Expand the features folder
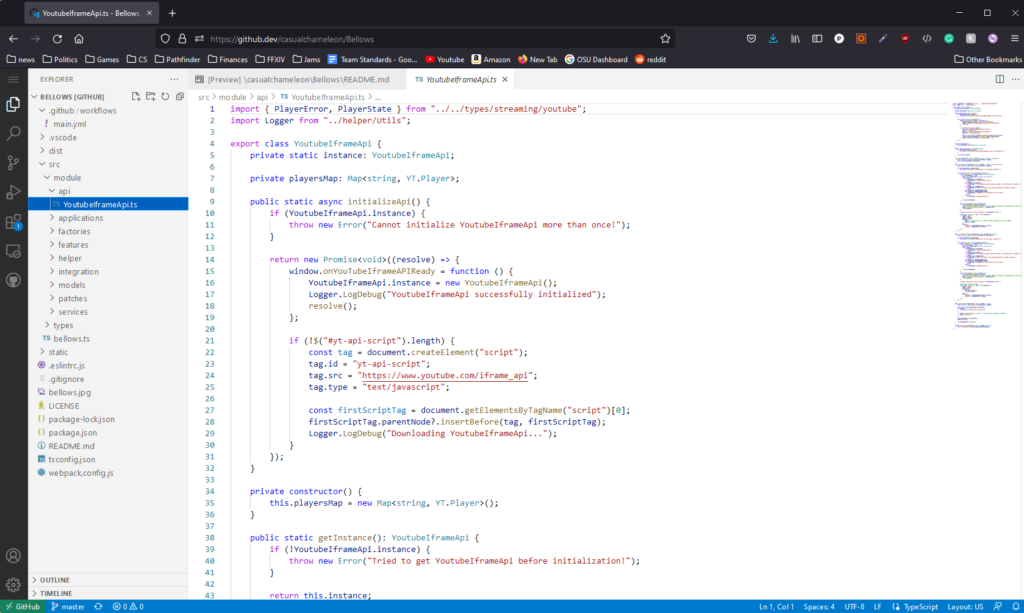The width and height of the screenshot is (1024, 613). 73,245
